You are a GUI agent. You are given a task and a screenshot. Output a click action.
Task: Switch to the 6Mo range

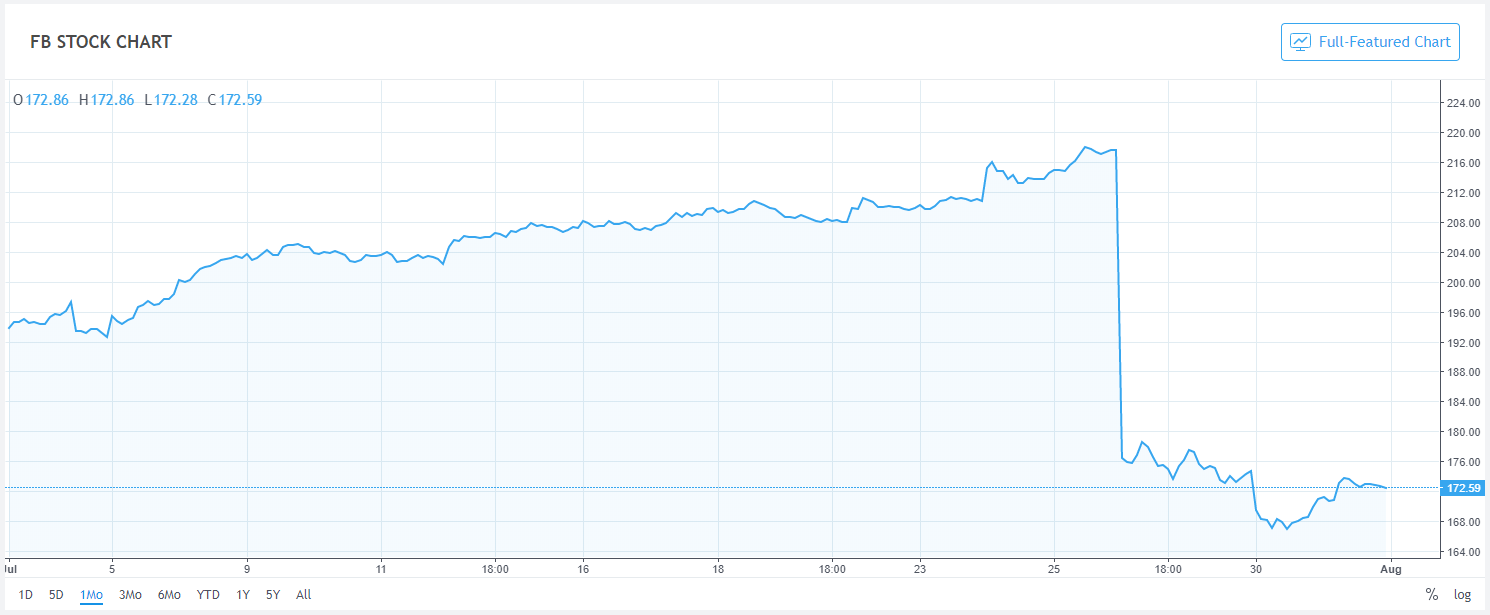click(x=169, y=595)
